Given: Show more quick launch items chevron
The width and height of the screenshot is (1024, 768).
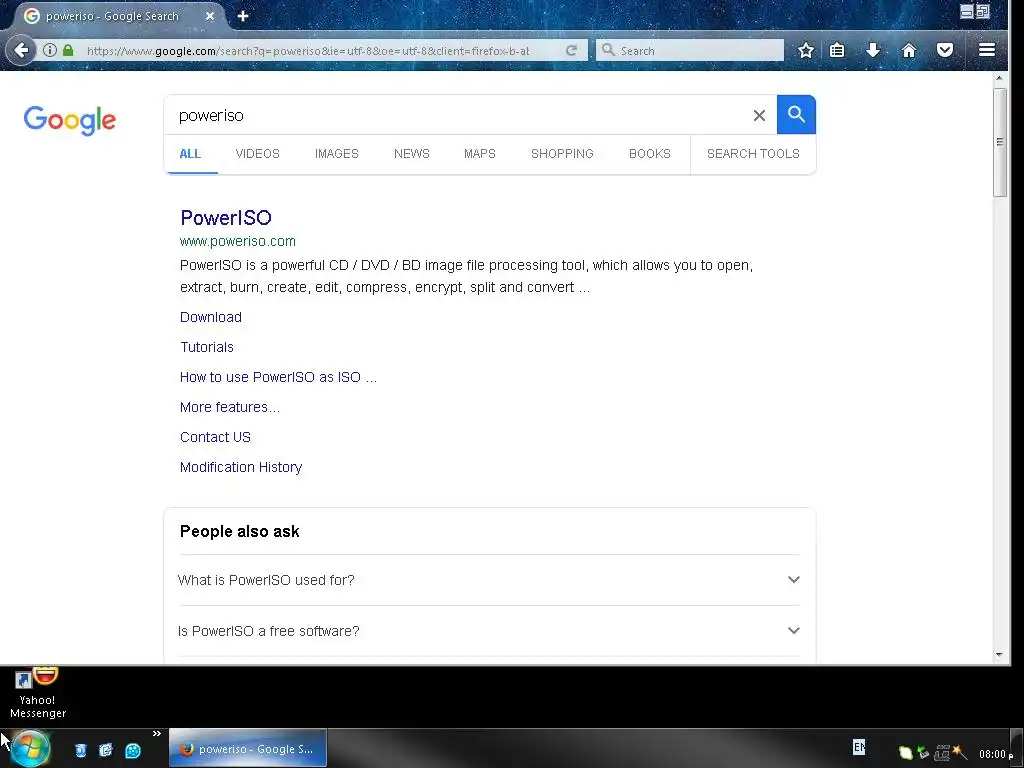Looking at the screenshot, I should click(157, 734).
